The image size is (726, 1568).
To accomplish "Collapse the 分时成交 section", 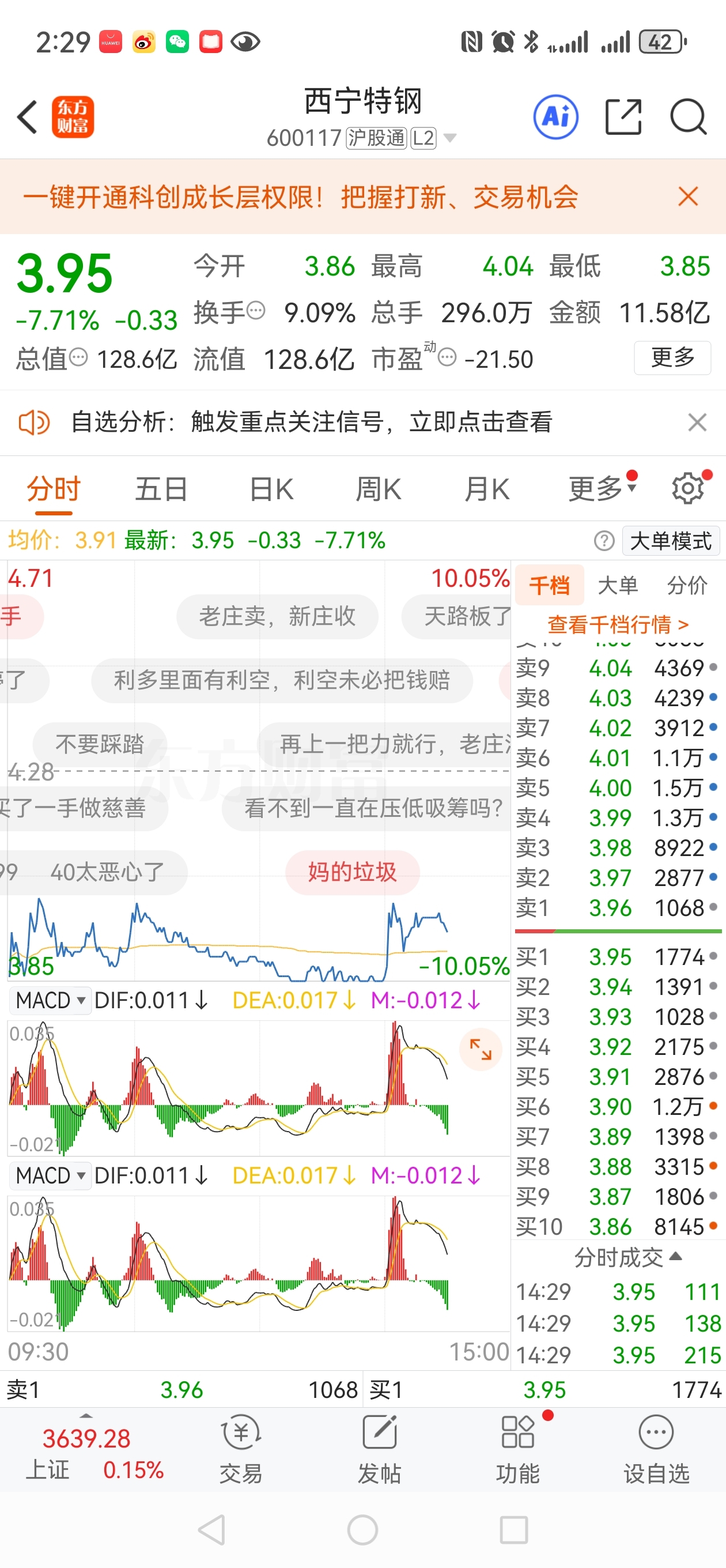I will coord(628,1257).
